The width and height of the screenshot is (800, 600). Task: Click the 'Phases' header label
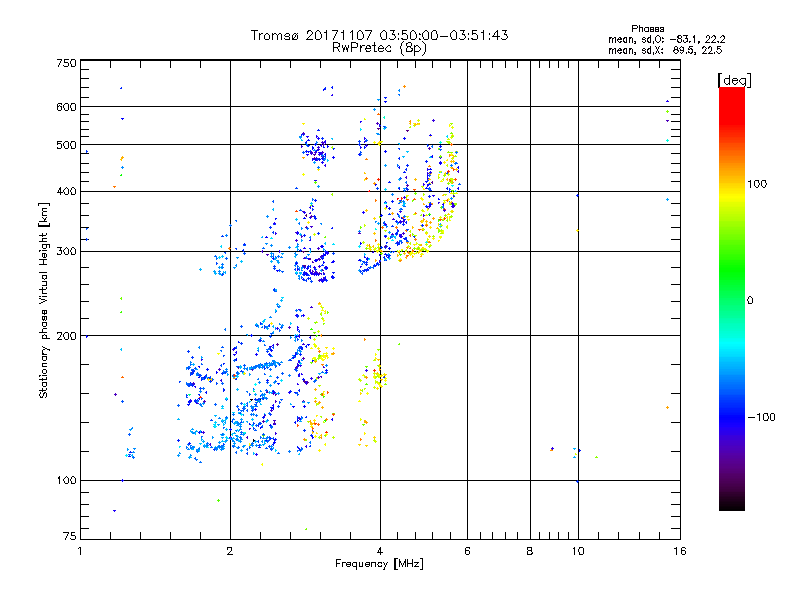[647, 29]
